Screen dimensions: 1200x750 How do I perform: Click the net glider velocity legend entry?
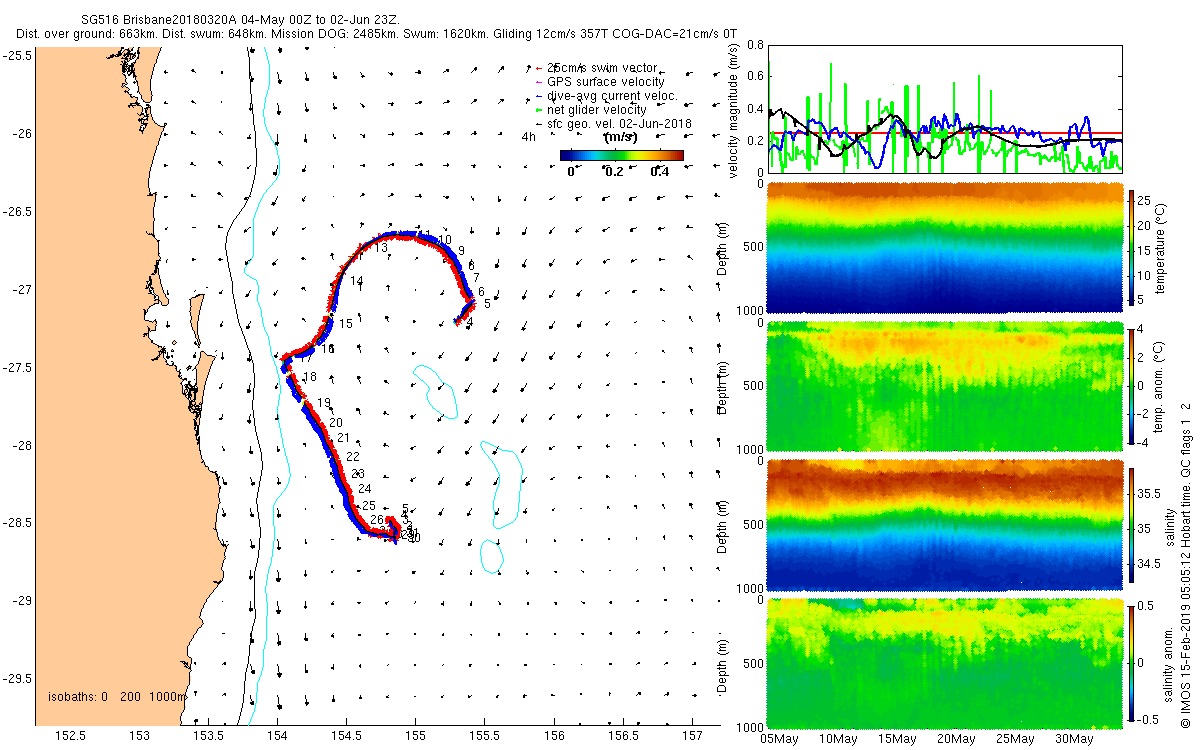[597, 109]
